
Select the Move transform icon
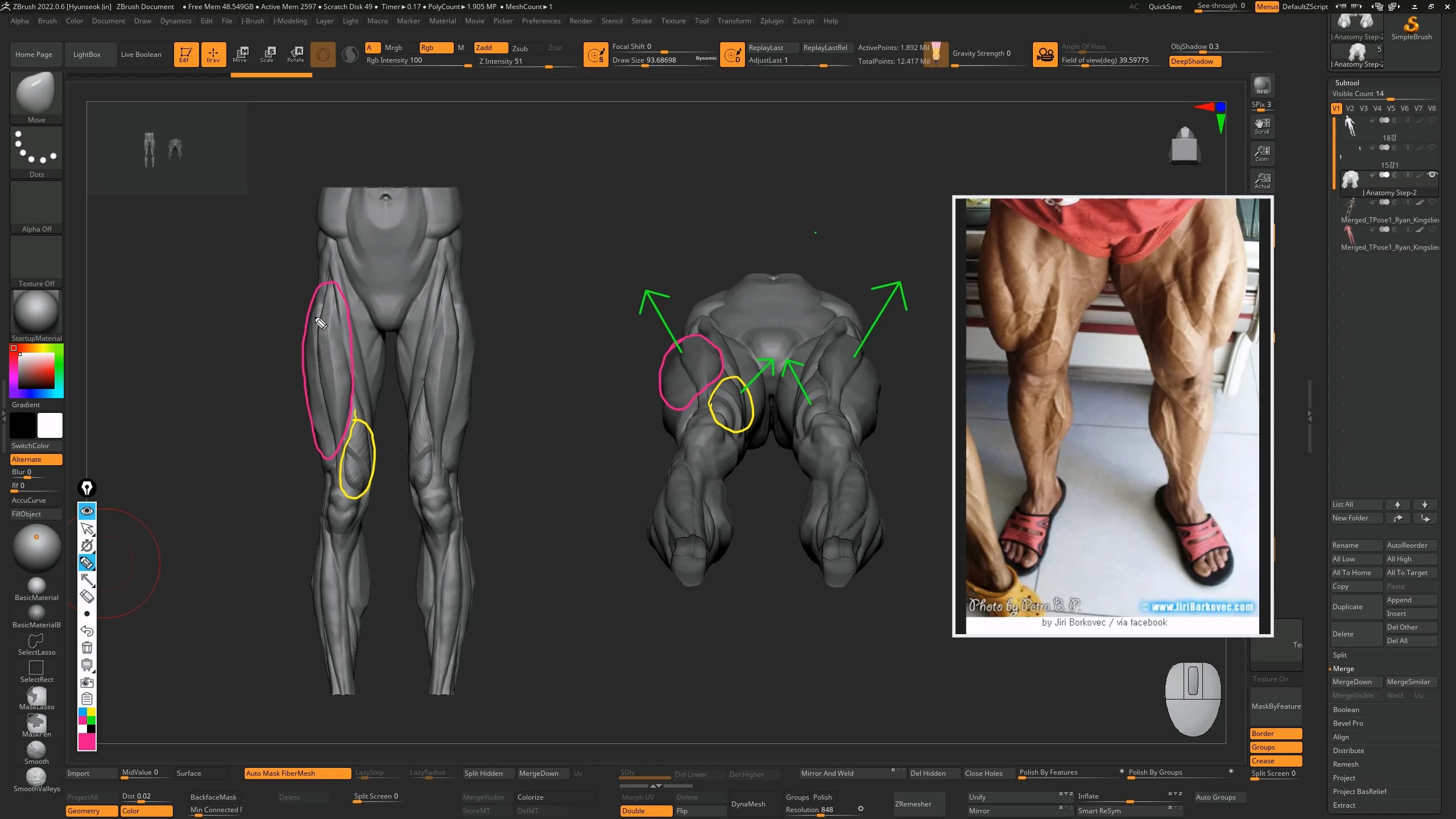[240, 54]
